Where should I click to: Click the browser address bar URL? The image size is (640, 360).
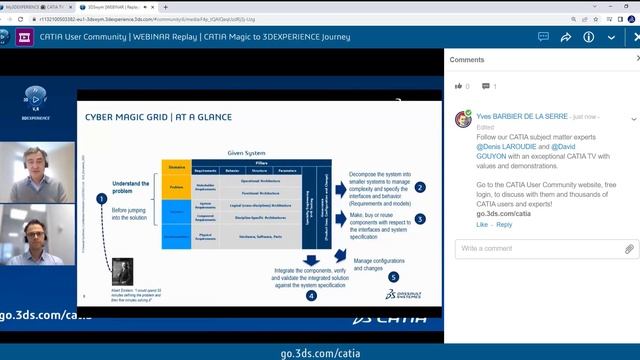(147, 19)
